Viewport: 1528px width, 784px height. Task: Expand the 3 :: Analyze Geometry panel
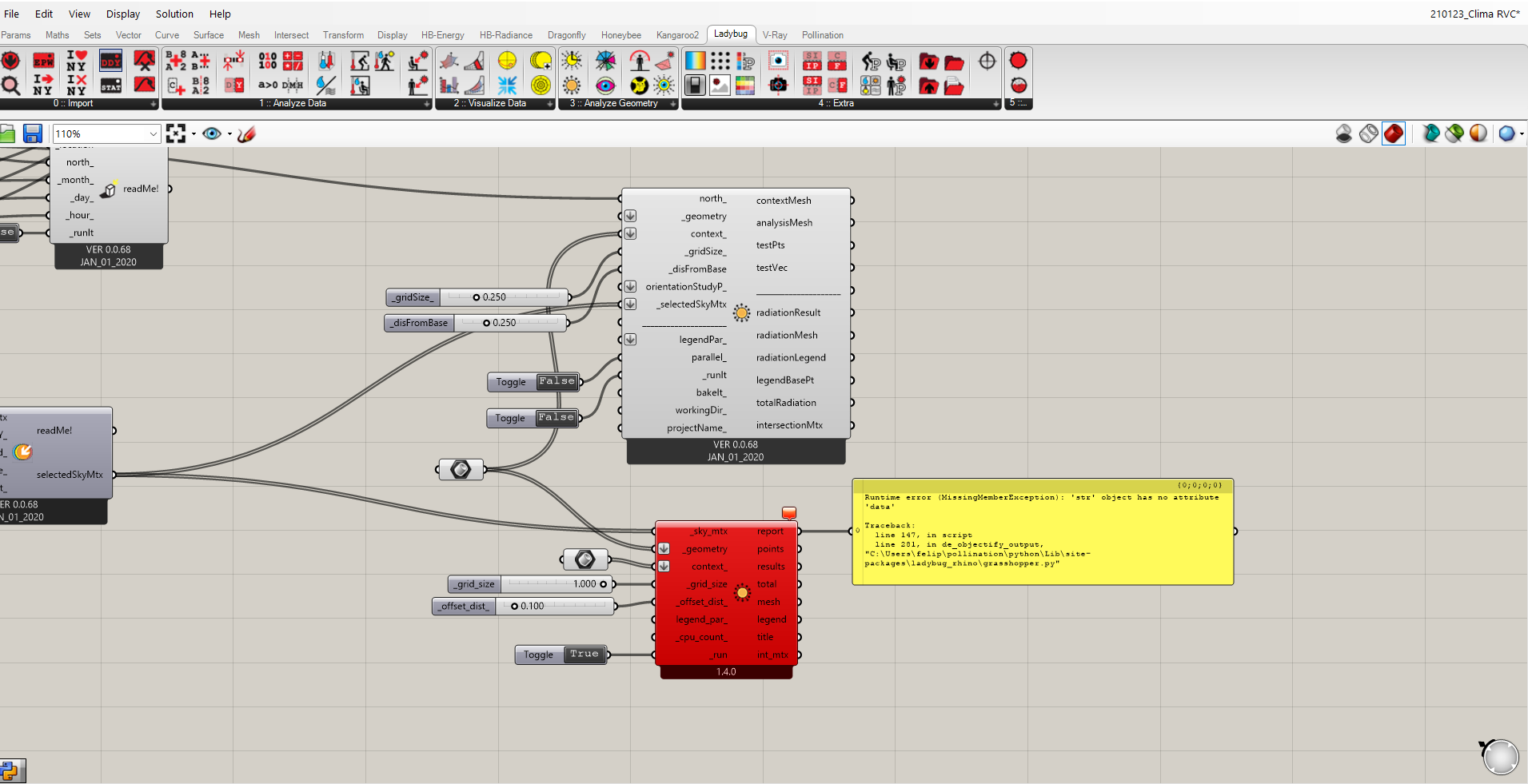pyautogui.click(x=672, y=104)
